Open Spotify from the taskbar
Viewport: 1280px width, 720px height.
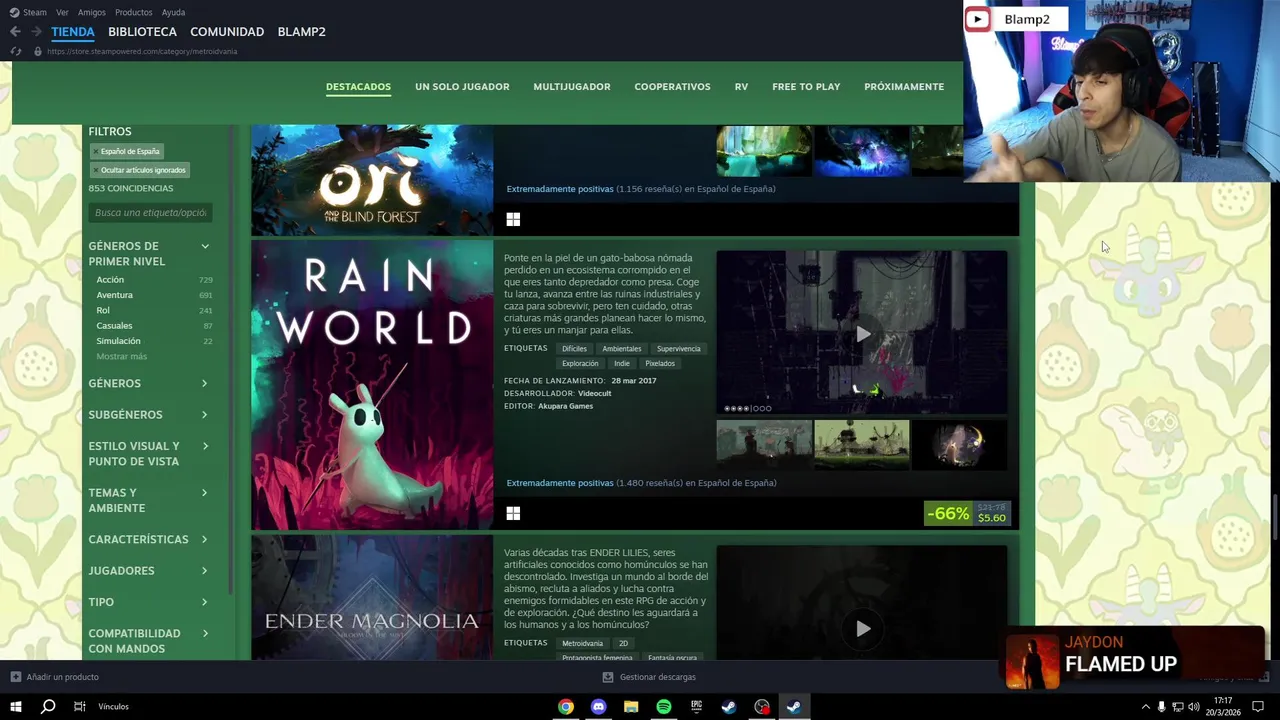click(x=664, y=707)
